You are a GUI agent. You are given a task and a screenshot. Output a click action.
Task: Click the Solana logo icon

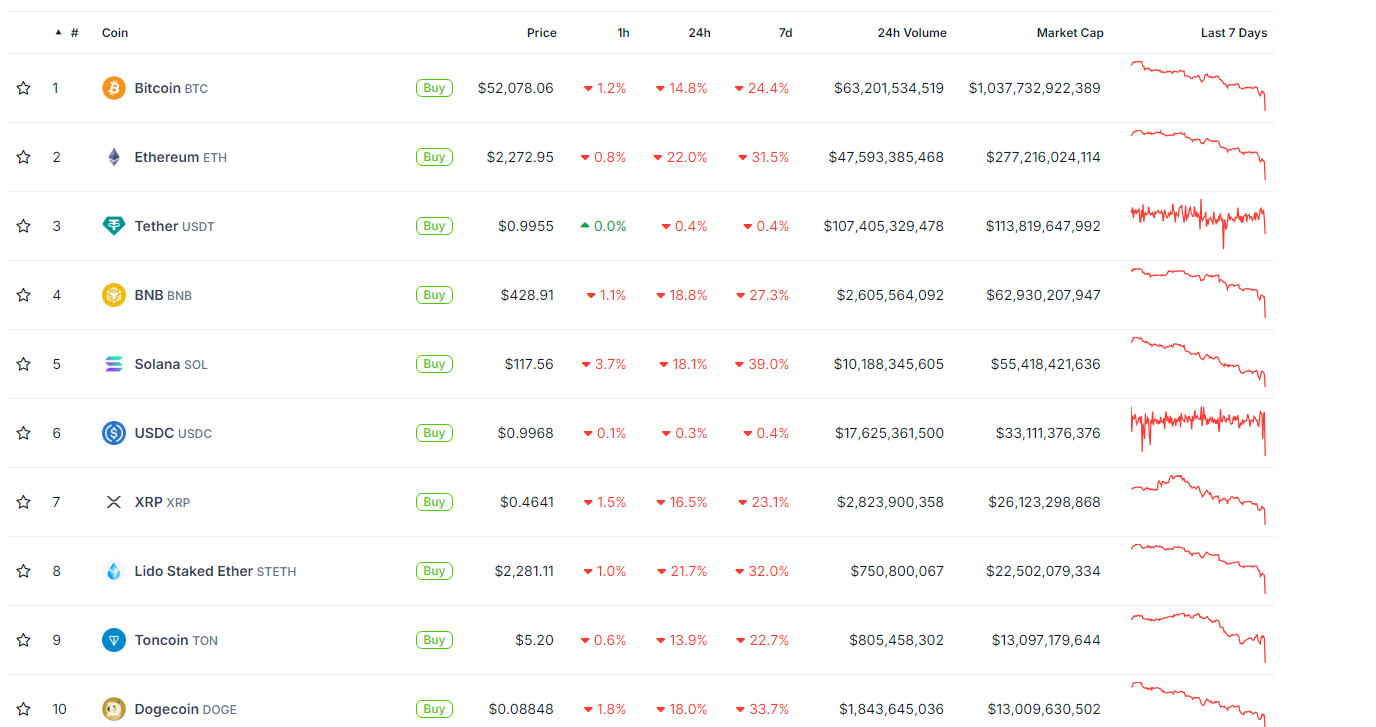[x=114, y=364]
